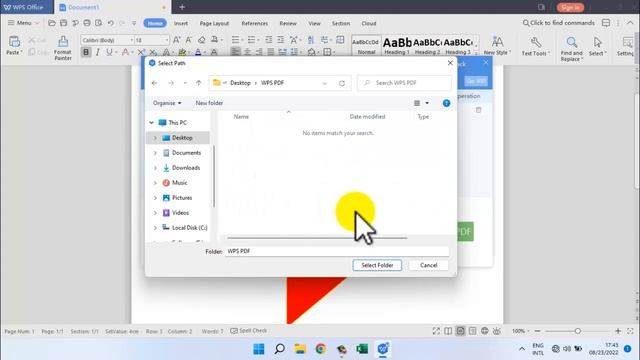Screen dimensions: 640x360
Task: Click the WPS Office home tab
Action: click(x=27, y=7)
